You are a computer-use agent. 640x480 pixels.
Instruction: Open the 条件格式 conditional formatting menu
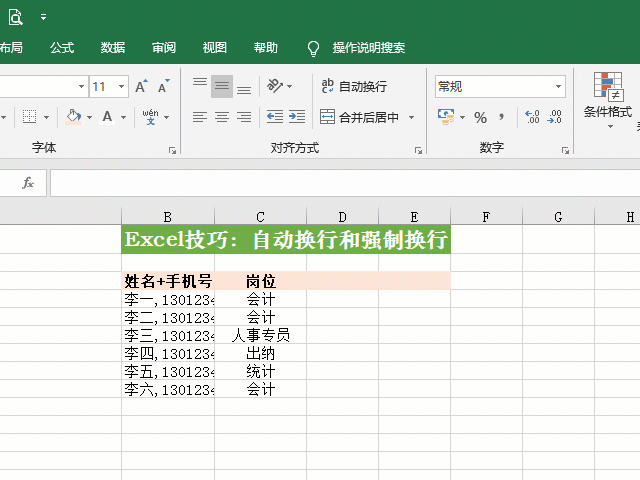coord(608,100)
